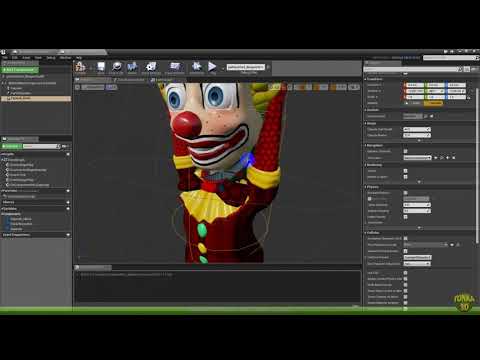Add a new macro with the Macros plus
This screenshot has width=480, height=360.
[x=68, y=202]
